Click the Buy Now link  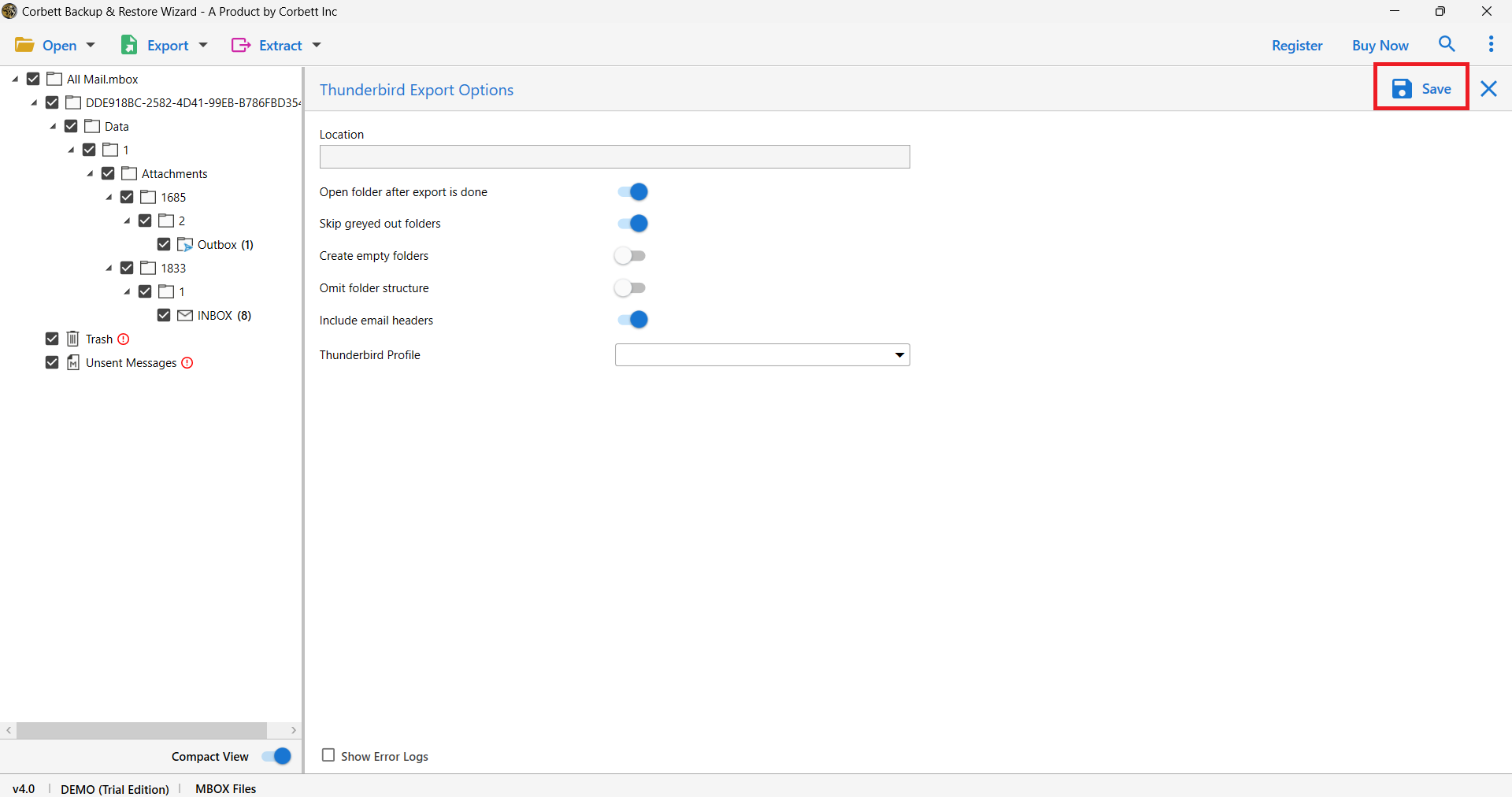(1380, 46)
